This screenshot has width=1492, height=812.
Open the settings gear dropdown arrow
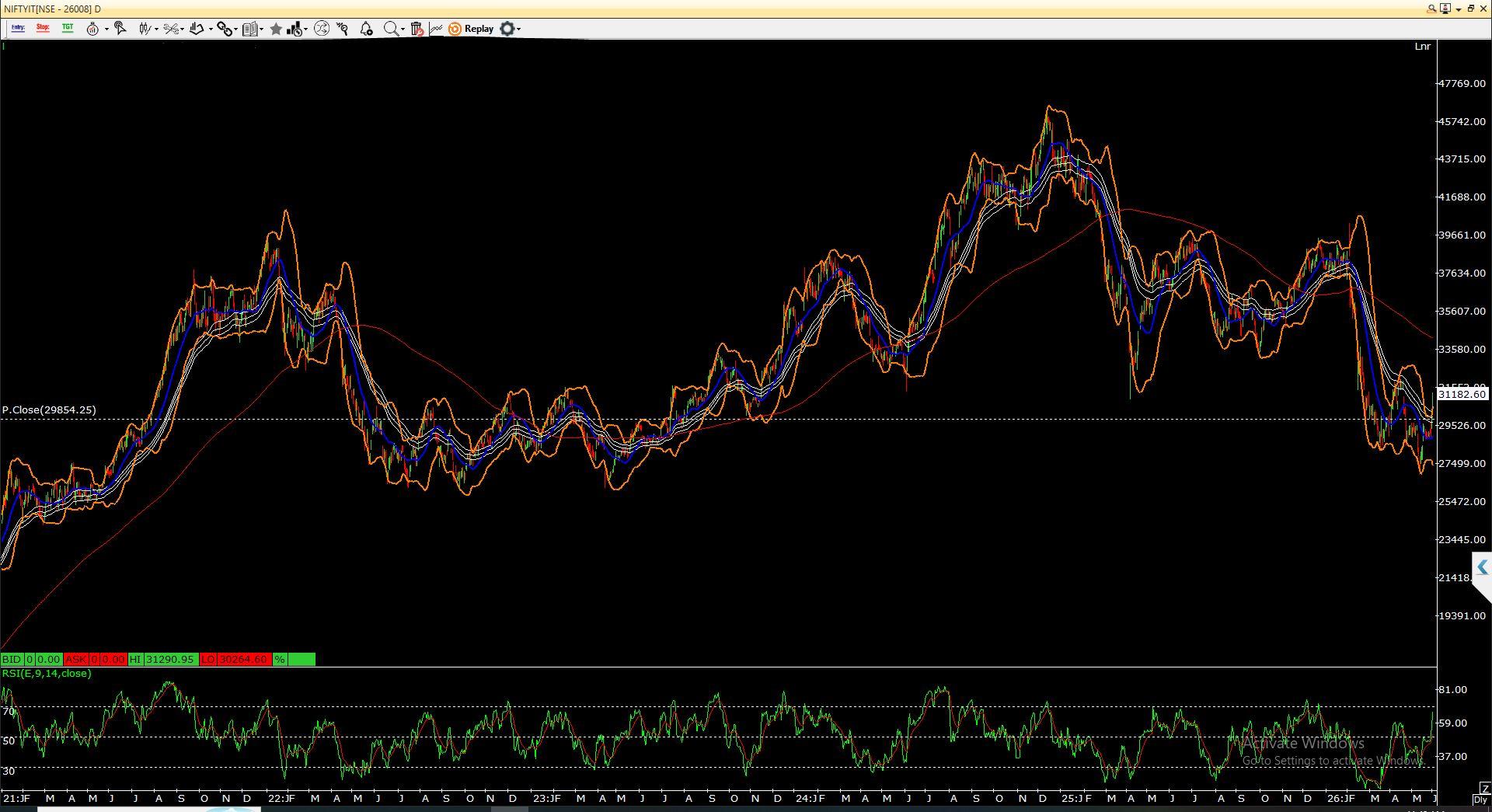pyautogui.click(x=518, y=29)
